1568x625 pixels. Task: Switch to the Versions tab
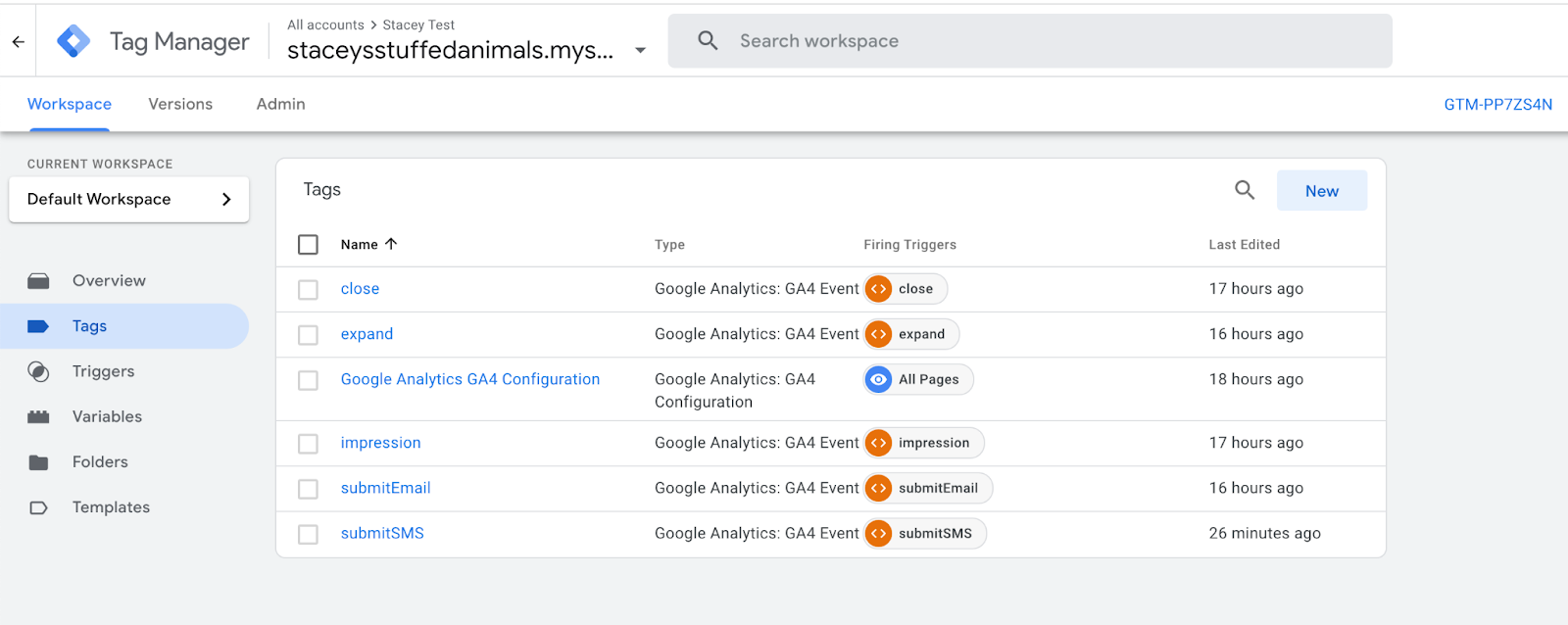pyautogui.click(x=180, y=104)
